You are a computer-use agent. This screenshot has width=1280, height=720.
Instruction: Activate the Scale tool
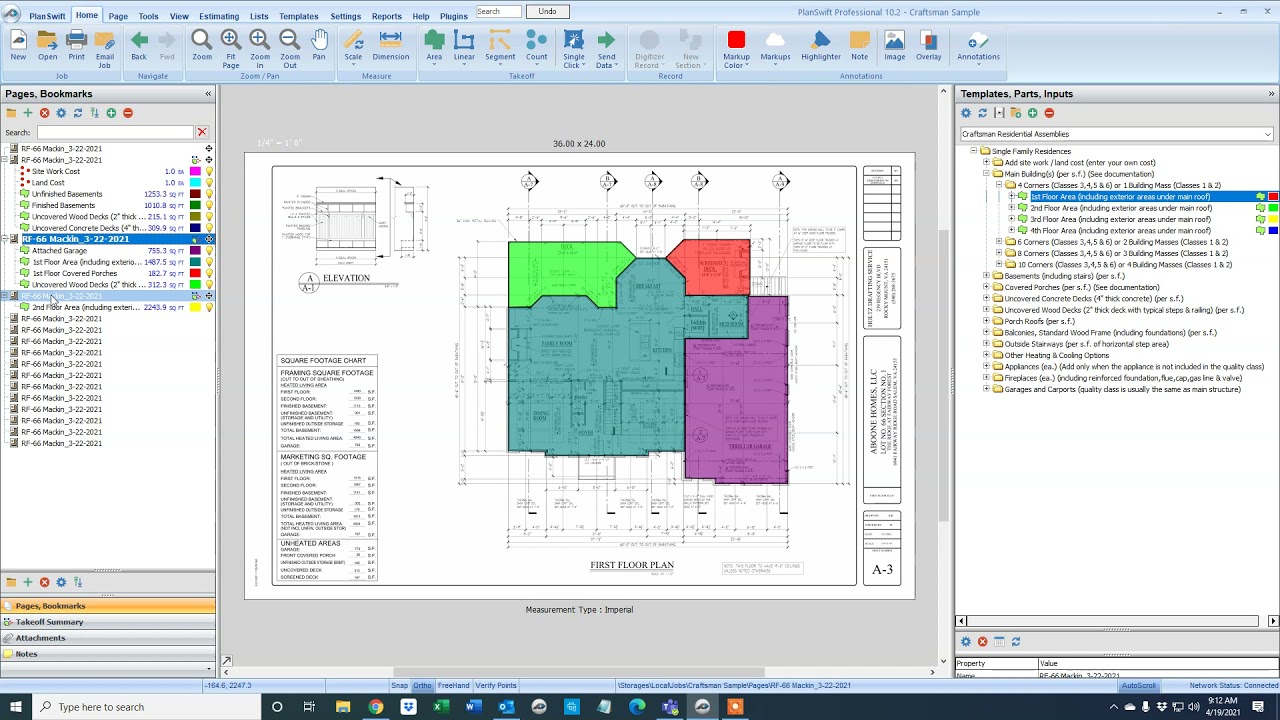pos(353,46)
